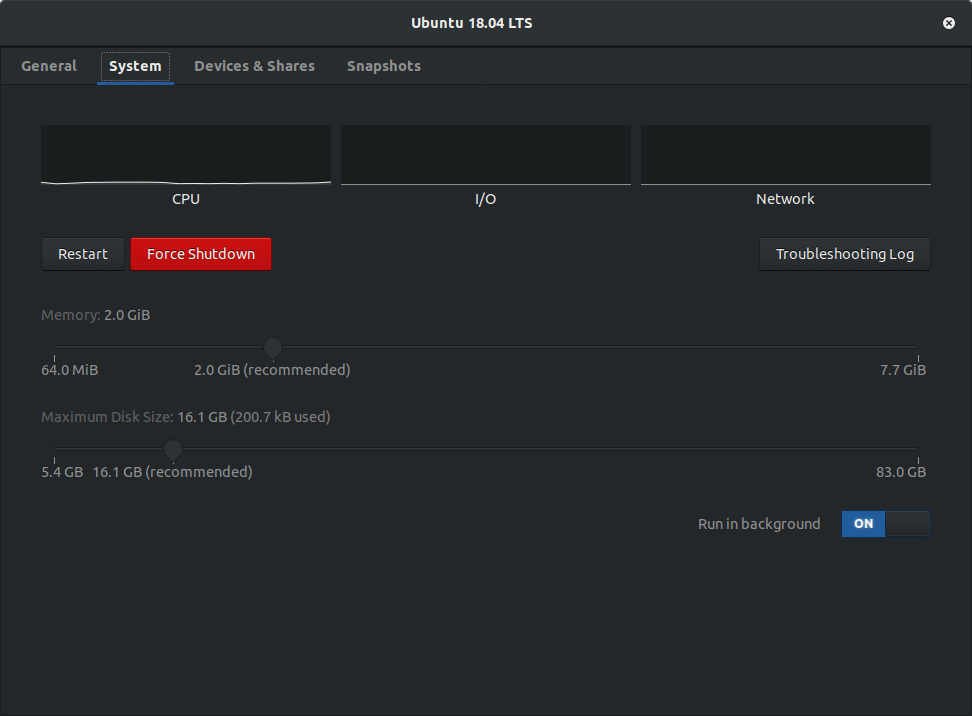The height and width of the screenshot is (716, 972).
Task: Click the red Force Shutdown button
Action: click(x=201, y=254)
